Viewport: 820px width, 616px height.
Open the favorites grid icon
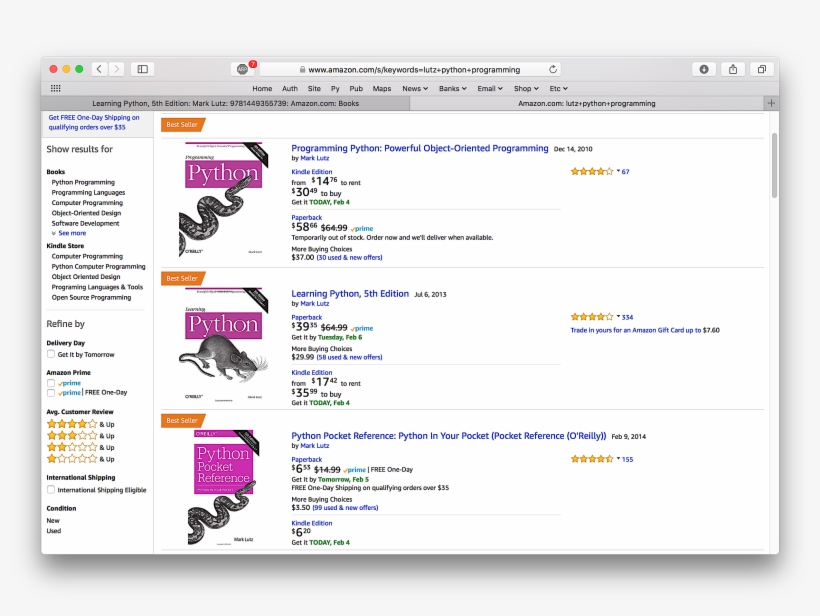pos(55,88)
